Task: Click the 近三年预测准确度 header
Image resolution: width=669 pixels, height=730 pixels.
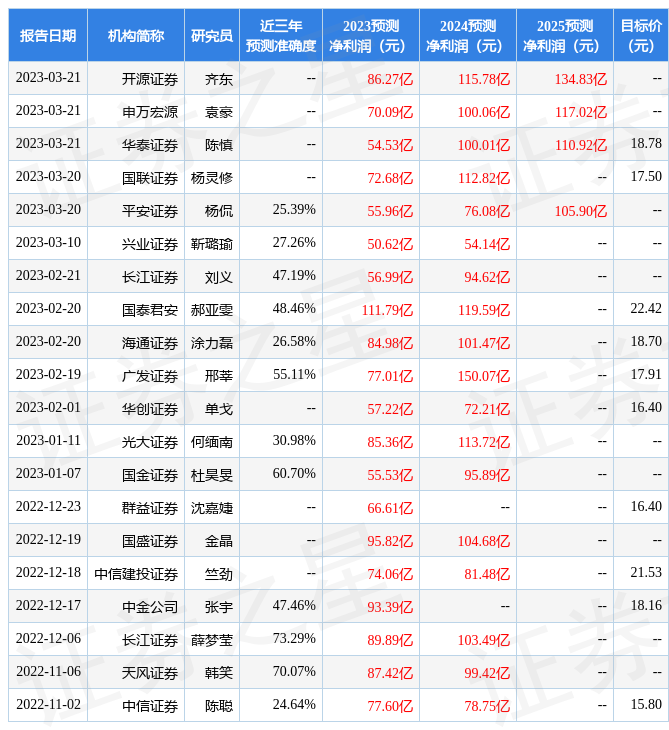Action: (x=281, y=35)
